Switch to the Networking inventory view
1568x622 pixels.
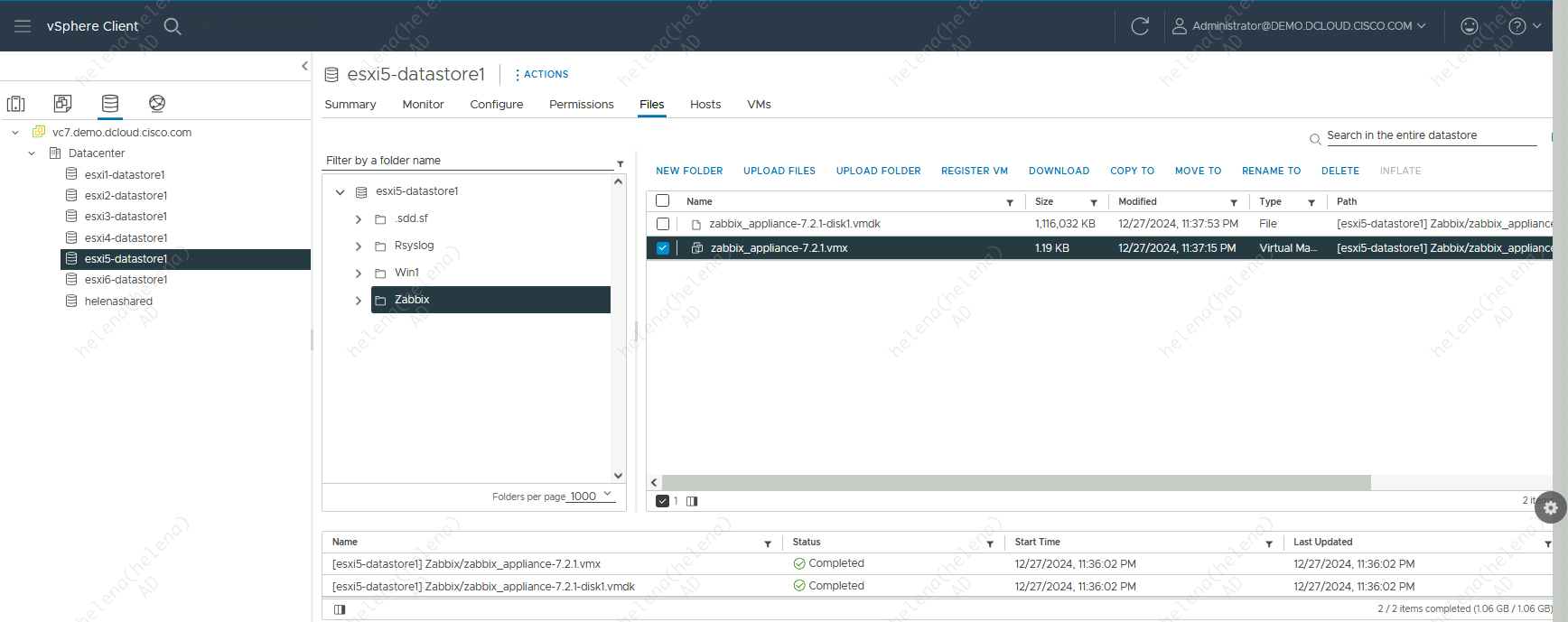click(x=157, y=104)
